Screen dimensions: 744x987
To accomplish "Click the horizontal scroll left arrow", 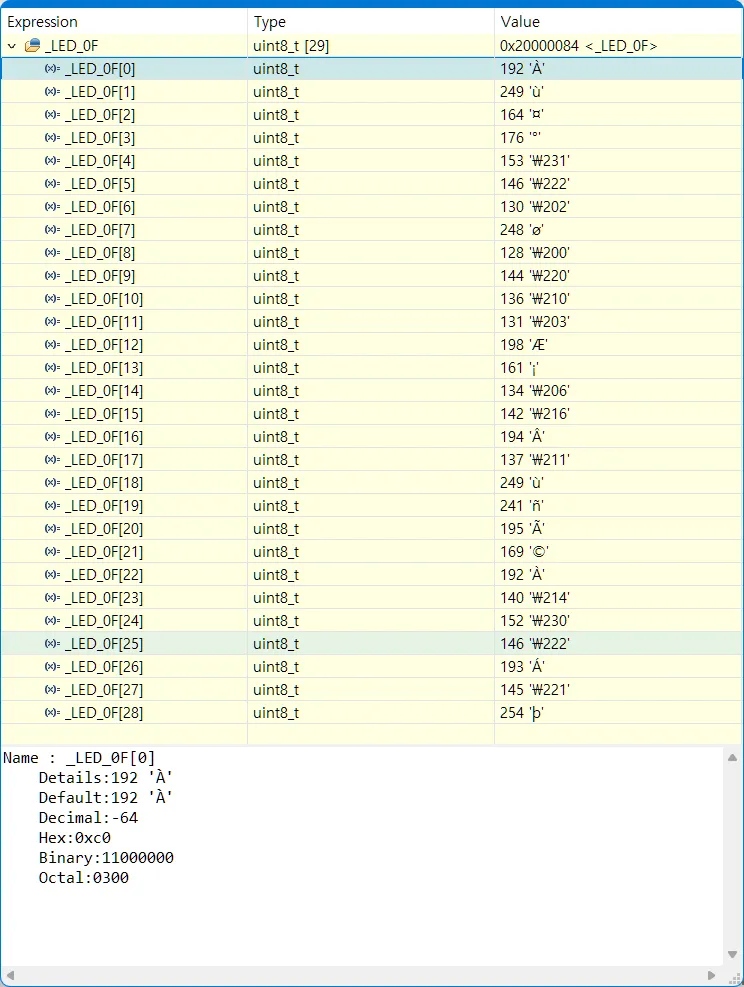I will [10, 975].
